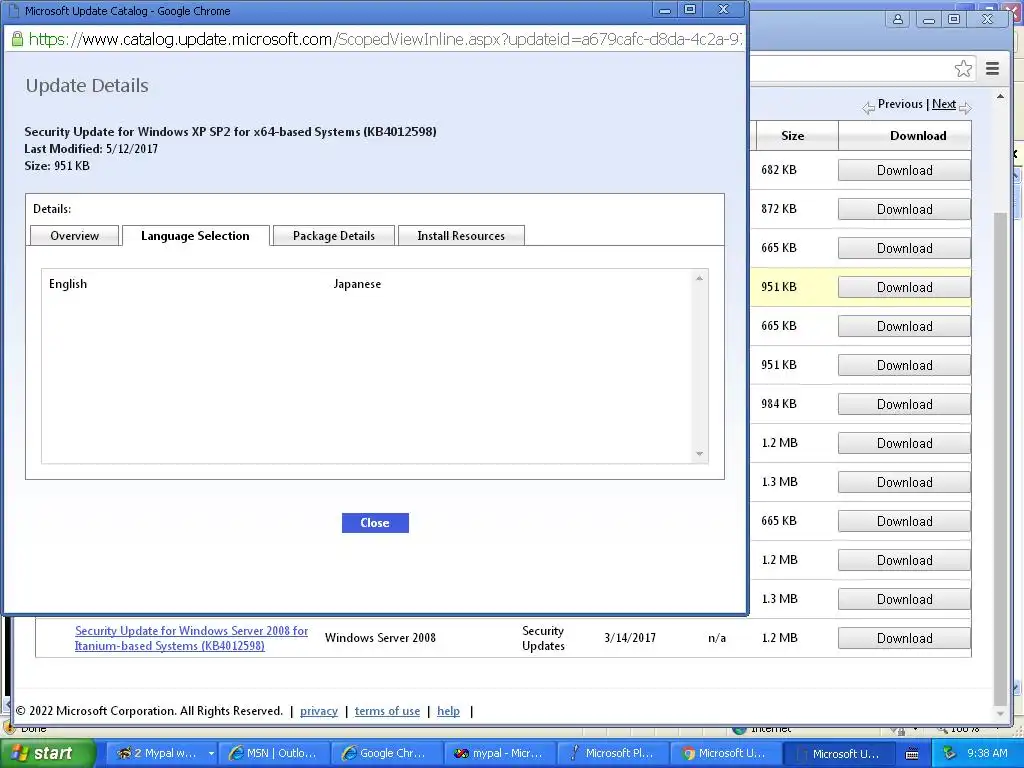Download the 872 KB update

tap(904, 209)
